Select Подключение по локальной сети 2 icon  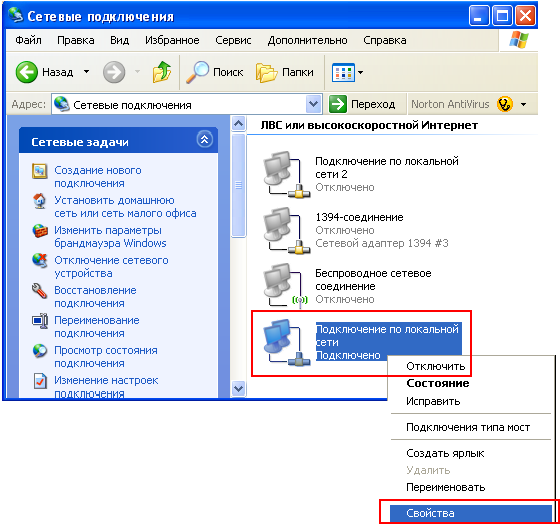[286, 175]
